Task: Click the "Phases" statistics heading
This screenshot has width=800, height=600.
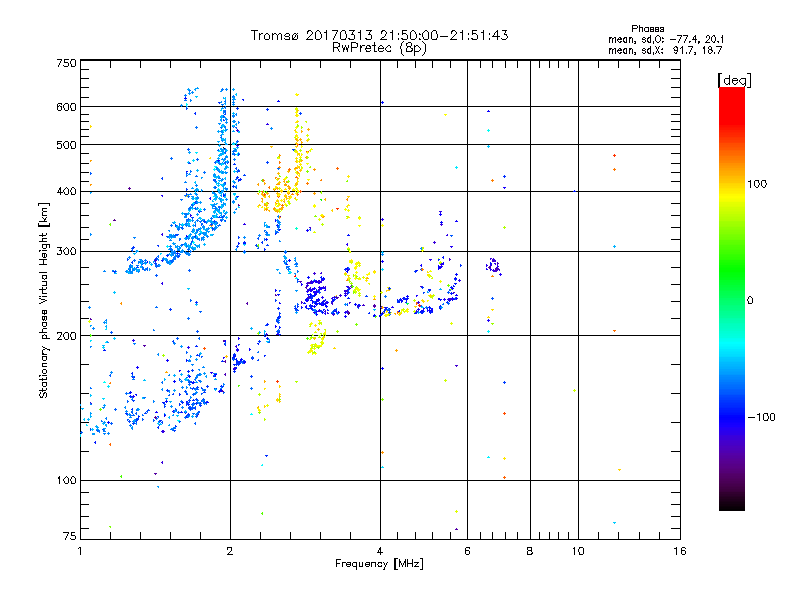Action: click(647, 29)
